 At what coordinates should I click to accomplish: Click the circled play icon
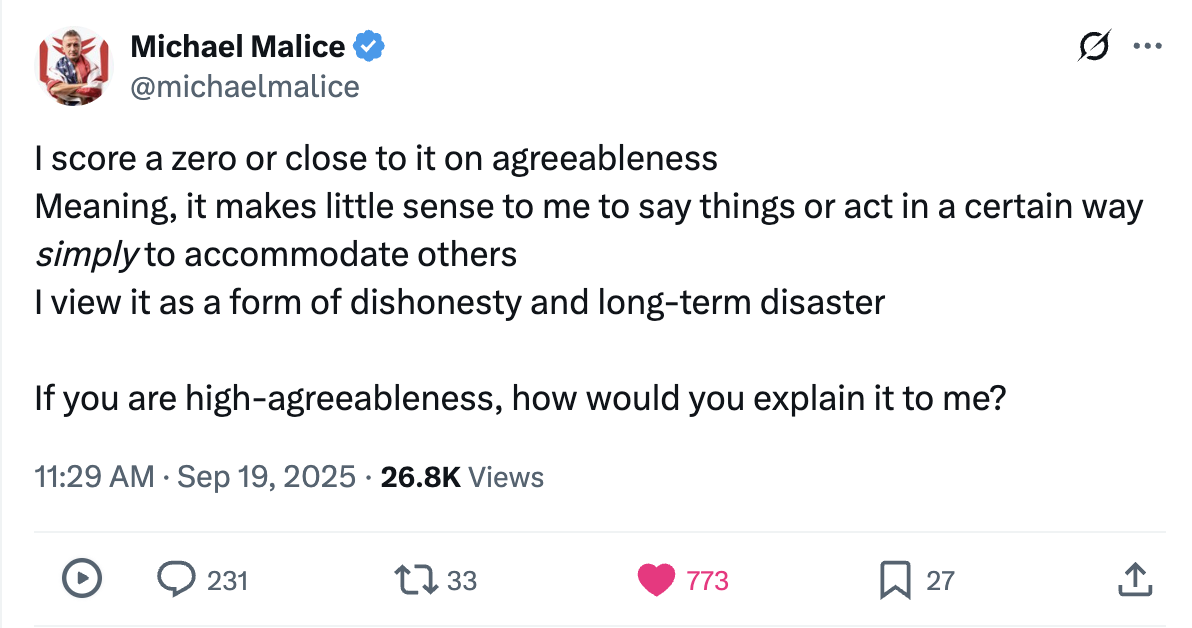click(82, 579)
